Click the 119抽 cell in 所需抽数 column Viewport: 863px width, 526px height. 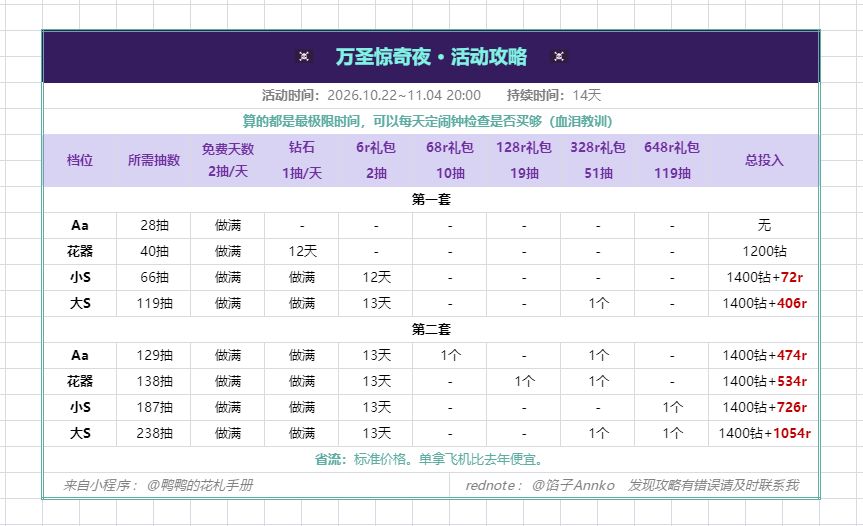click(x=154, y=303)
